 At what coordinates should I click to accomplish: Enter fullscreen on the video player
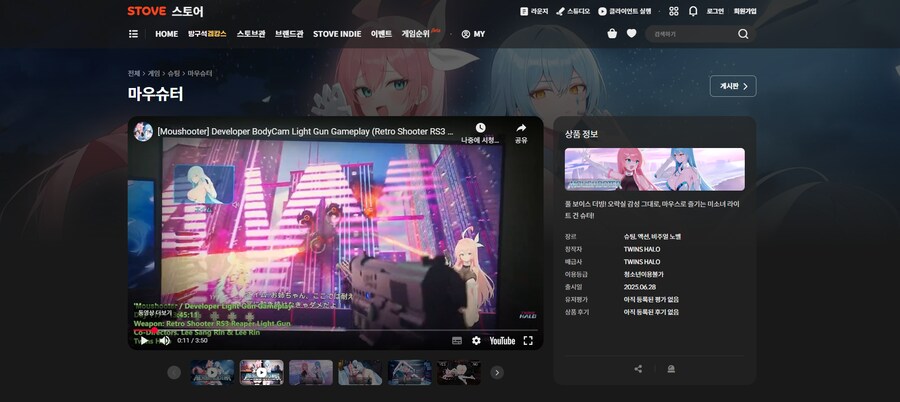(528, 341)
